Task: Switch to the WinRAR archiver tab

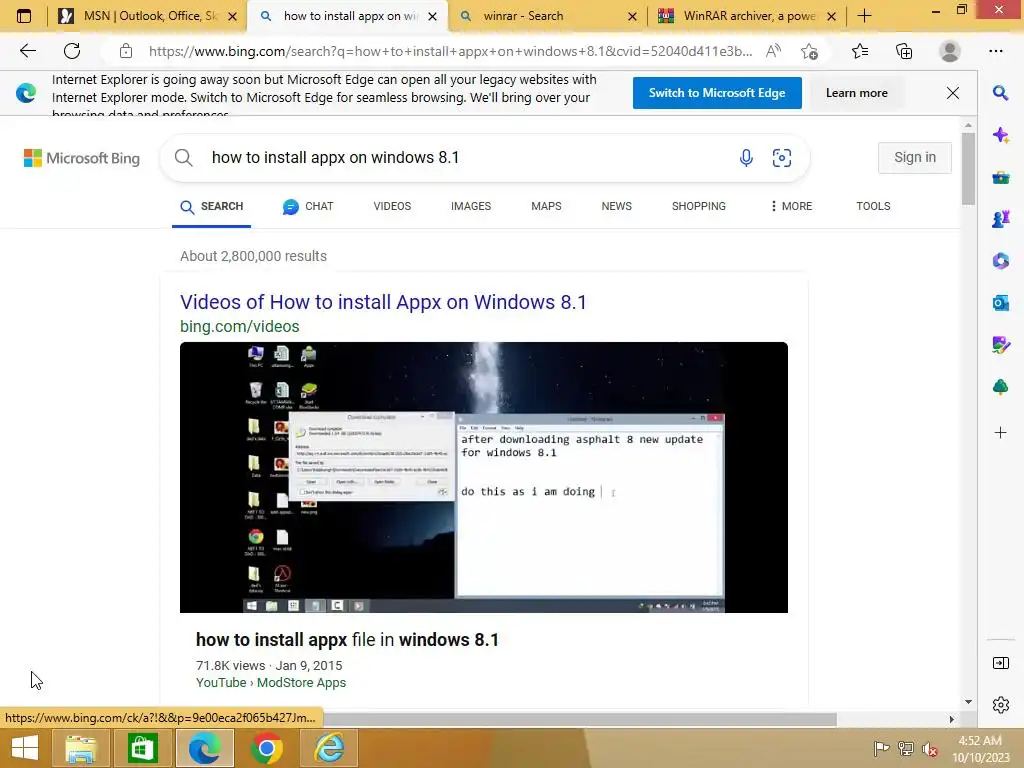Action: 748,16
